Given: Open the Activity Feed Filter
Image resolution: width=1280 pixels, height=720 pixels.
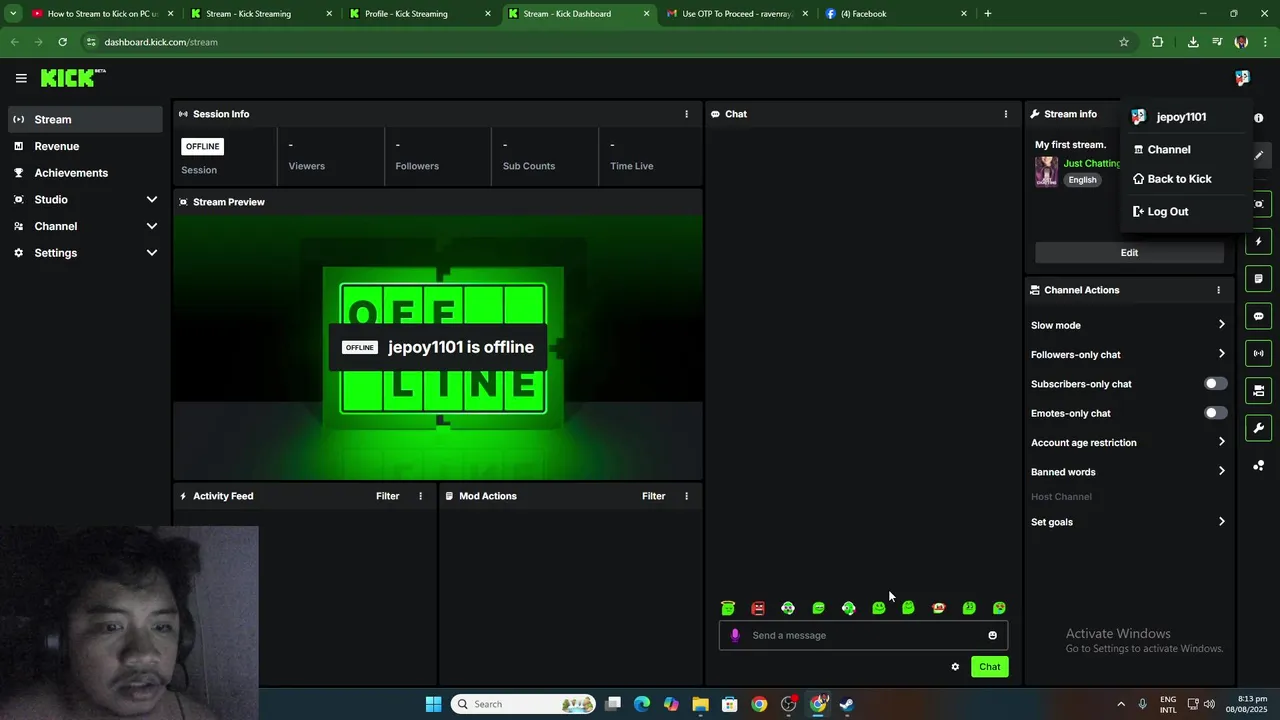Looking at the screenshot, I should (x=387, y=496).
